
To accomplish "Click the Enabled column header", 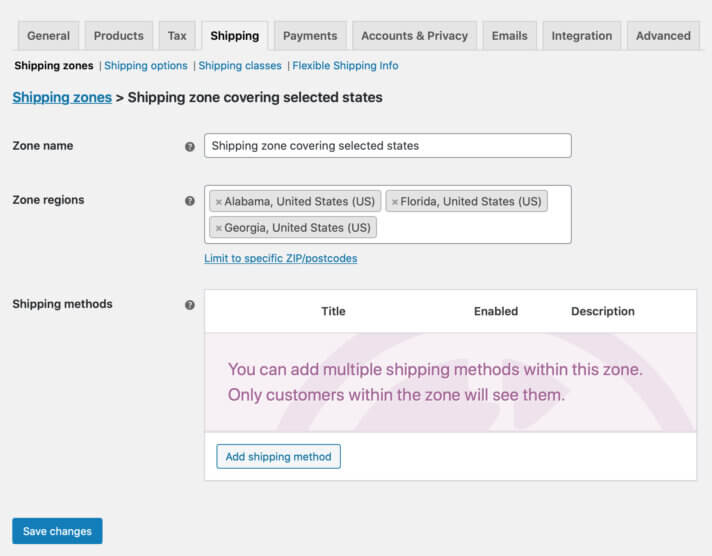I will tap(496, 311).
